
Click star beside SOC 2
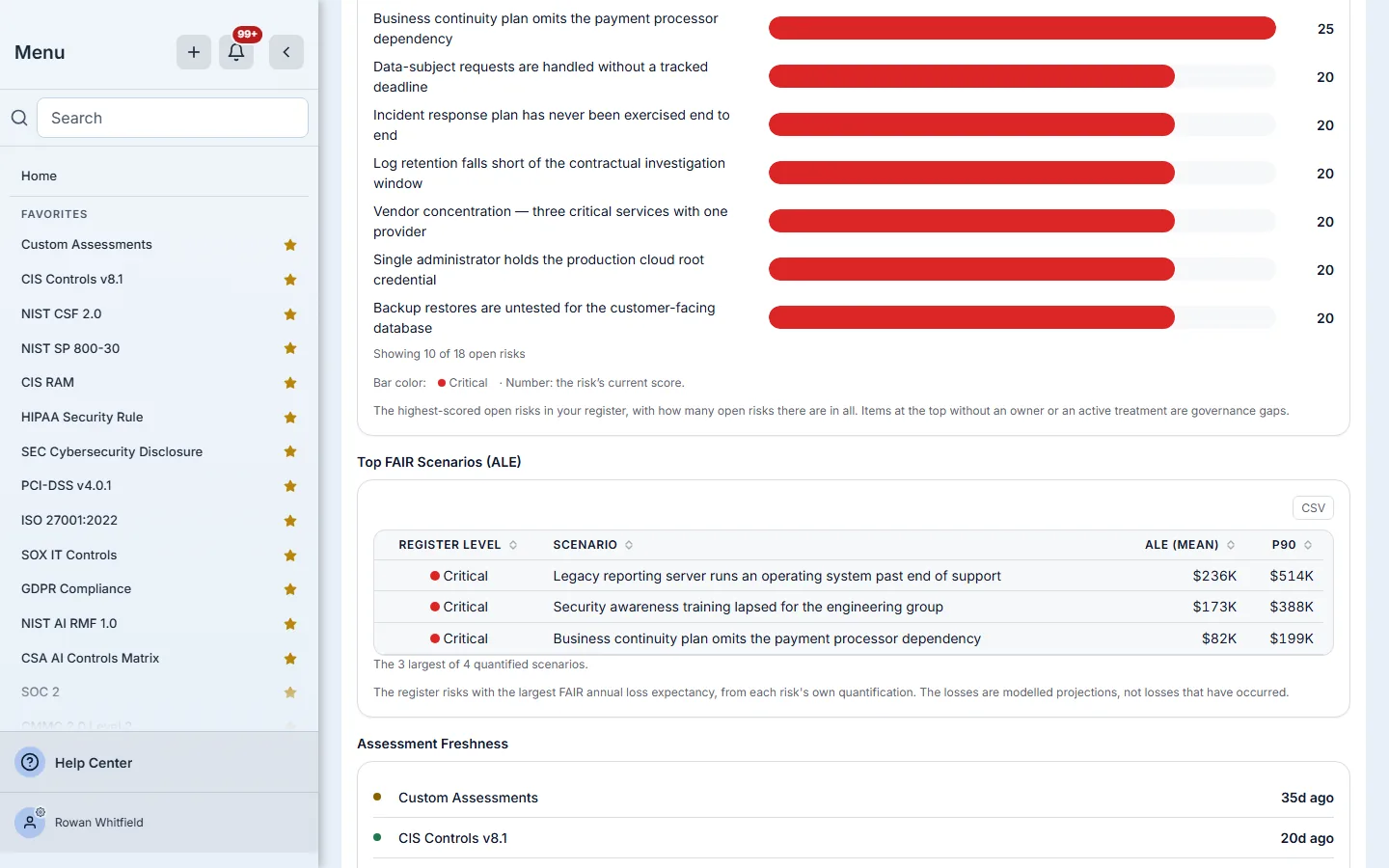pyautogui.click(x=290, y=692)
